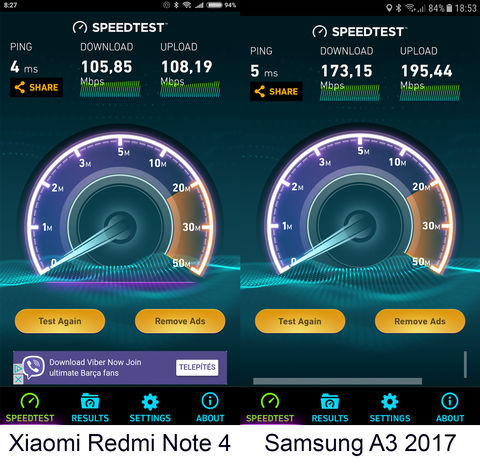The width and height of the screenshot is (480, 468).
Task: Open About info icon on Samsung screen
Action: pos(450,401)
